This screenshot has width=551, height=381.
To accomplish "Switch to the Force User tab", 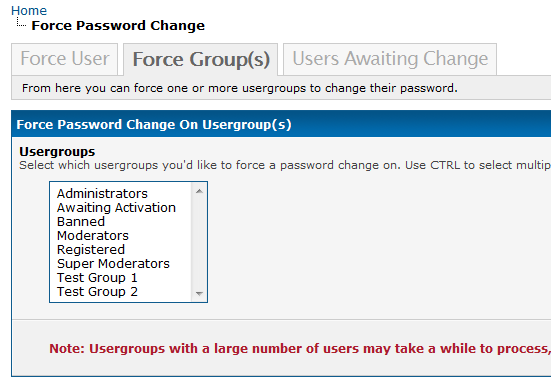I will [x=65, y=59].
